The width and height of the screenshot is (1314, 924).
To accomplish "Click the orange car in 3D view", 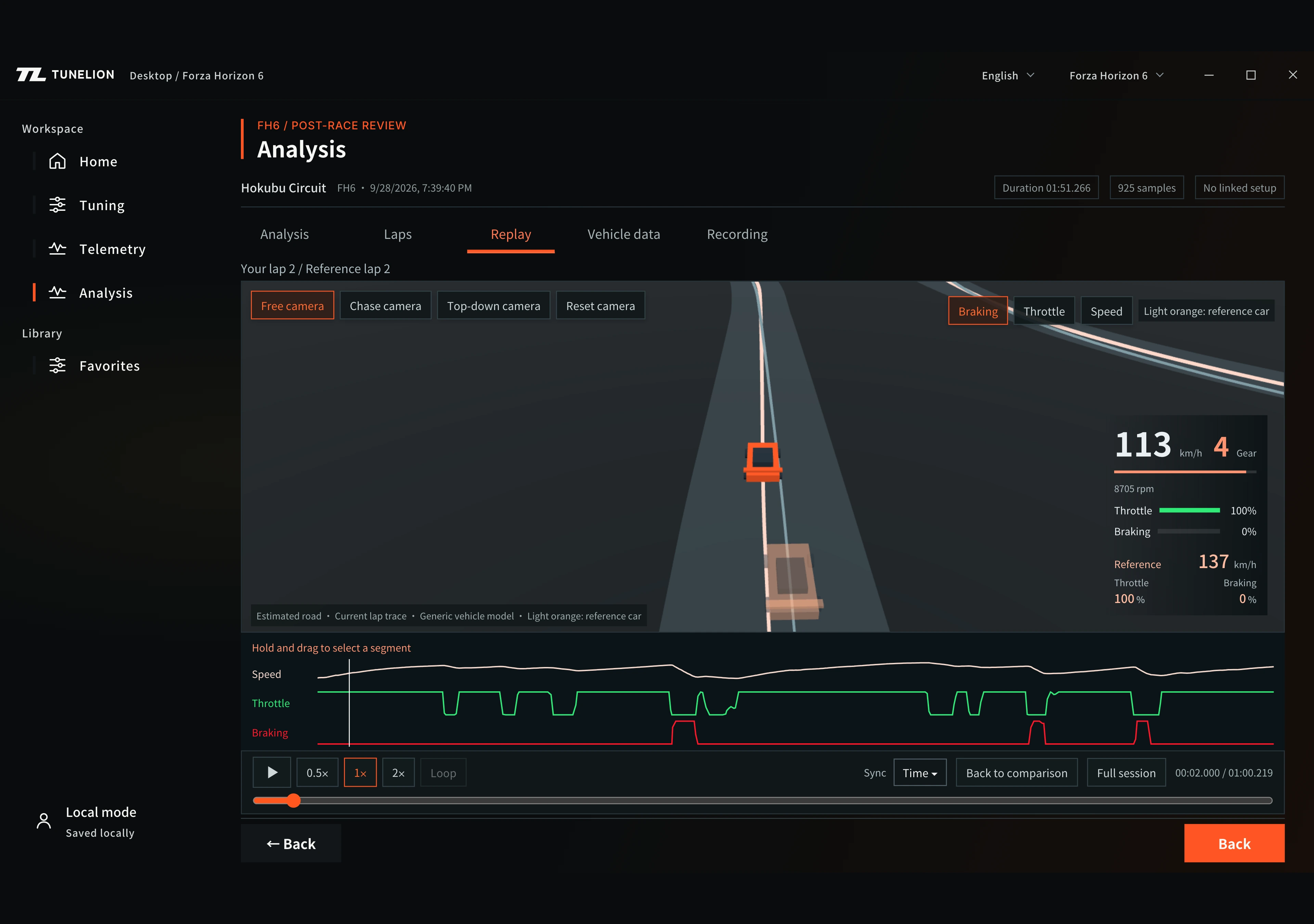I will tap(762, 461).
